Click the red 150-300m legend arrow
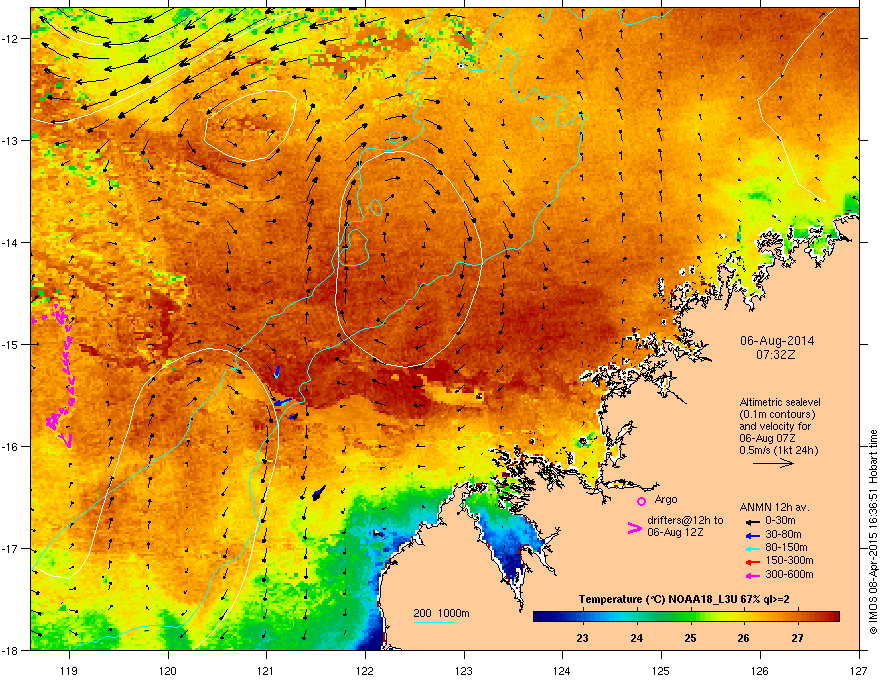Screen dimensions: 880x680 (x=753, y=562)
